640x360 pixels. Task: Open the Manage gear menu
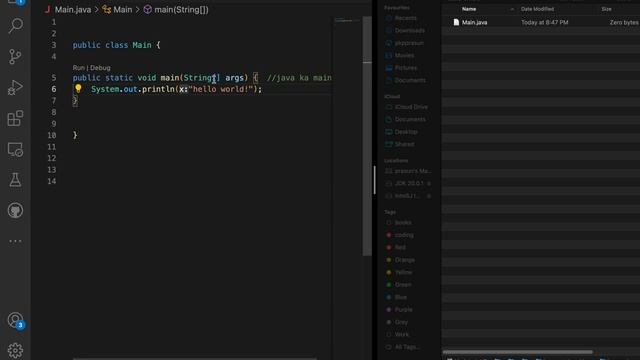(x=15, y=350)
